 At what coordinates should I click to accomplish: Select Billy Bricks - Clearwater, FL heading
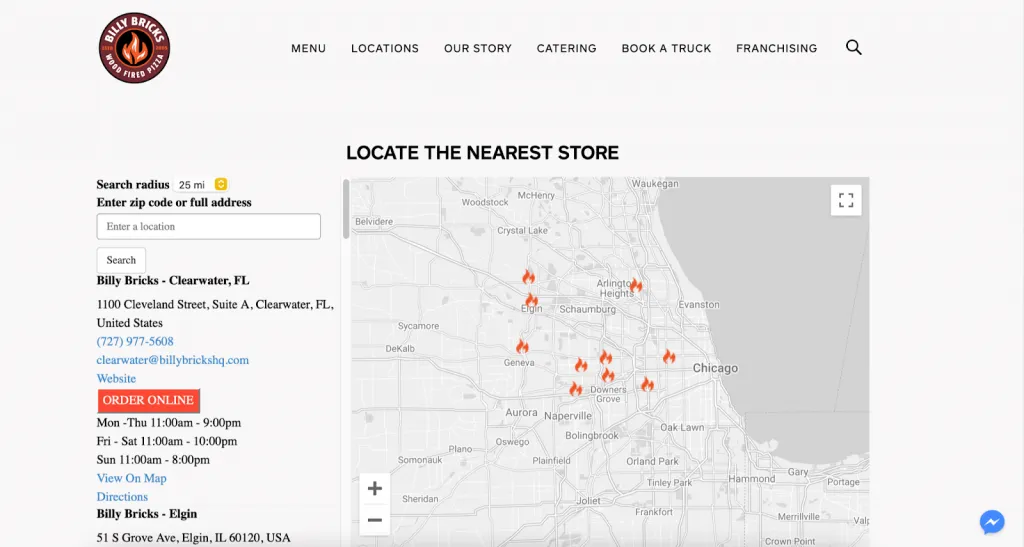(173, 281)
